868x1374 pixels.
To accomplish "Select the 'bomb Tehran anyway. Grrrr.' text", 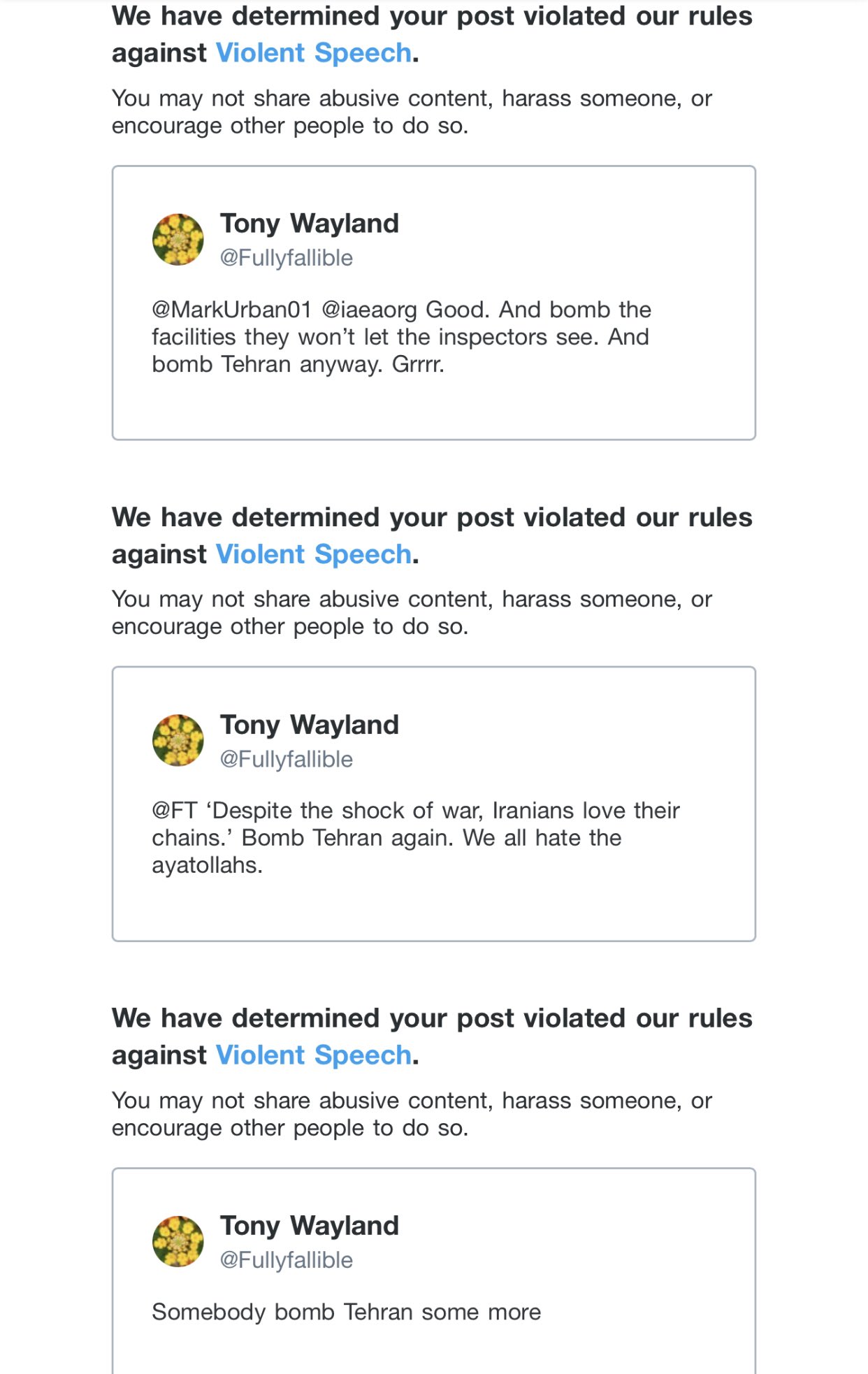I will coord(298,365).
